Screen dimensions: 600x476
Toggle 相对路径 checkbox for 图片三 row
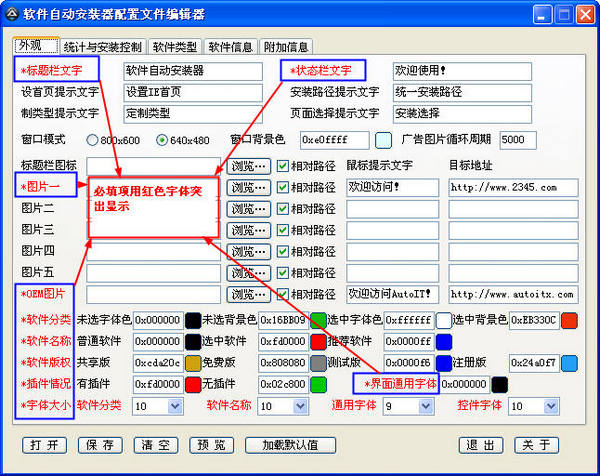coord(283,230)
